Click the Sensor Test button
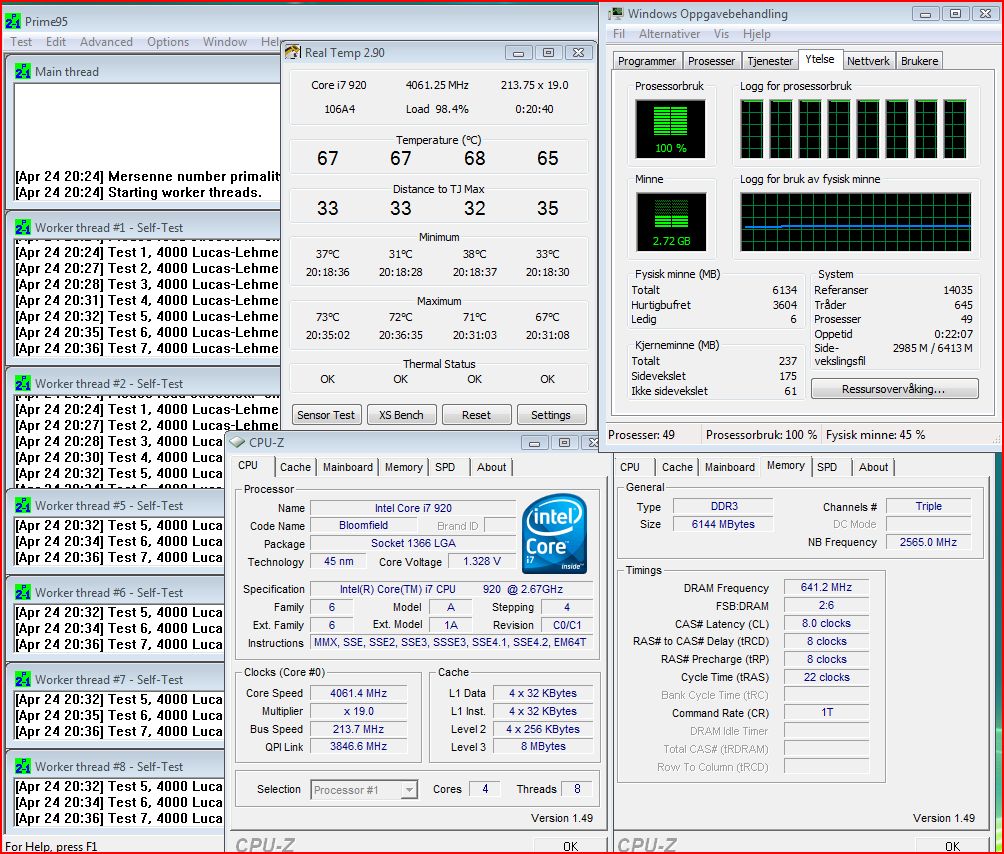 pos(326,415)
